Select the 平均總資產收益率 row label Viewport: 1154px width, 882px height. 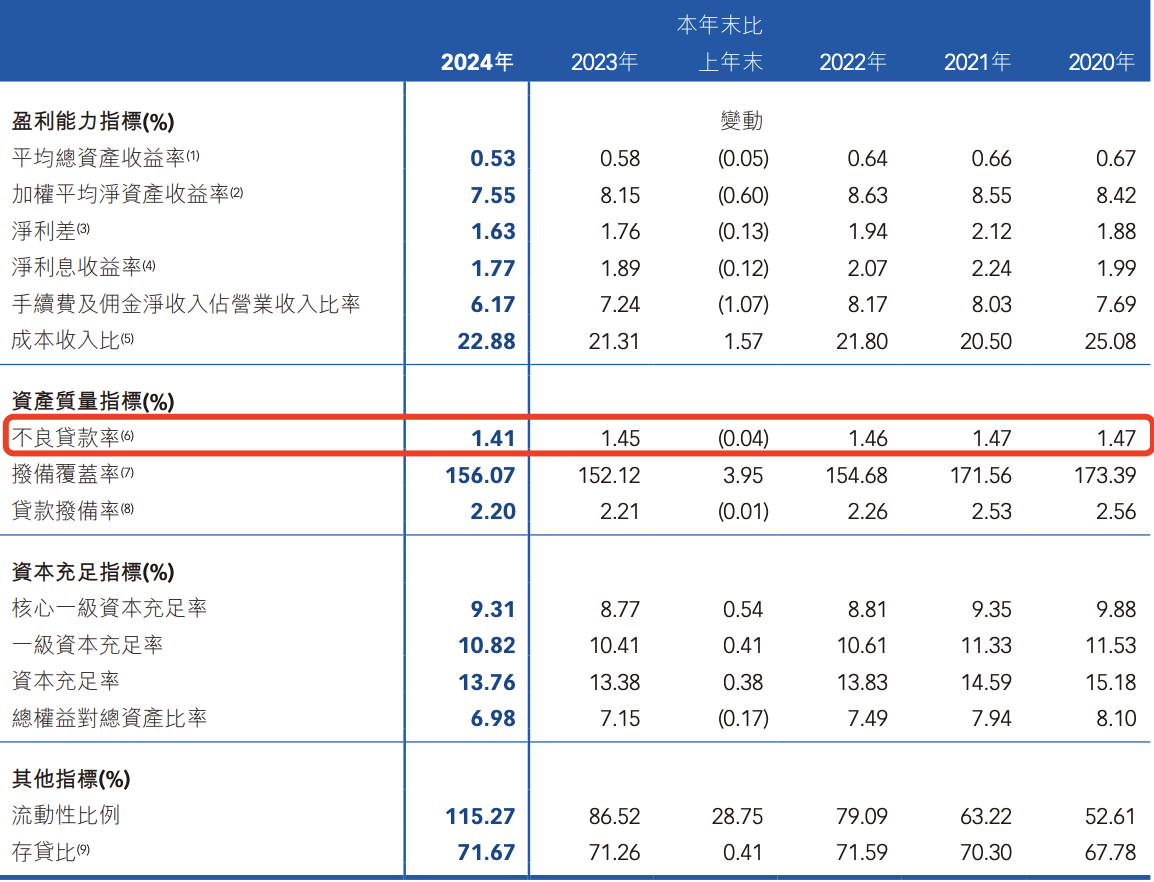[x=98, y=158]
